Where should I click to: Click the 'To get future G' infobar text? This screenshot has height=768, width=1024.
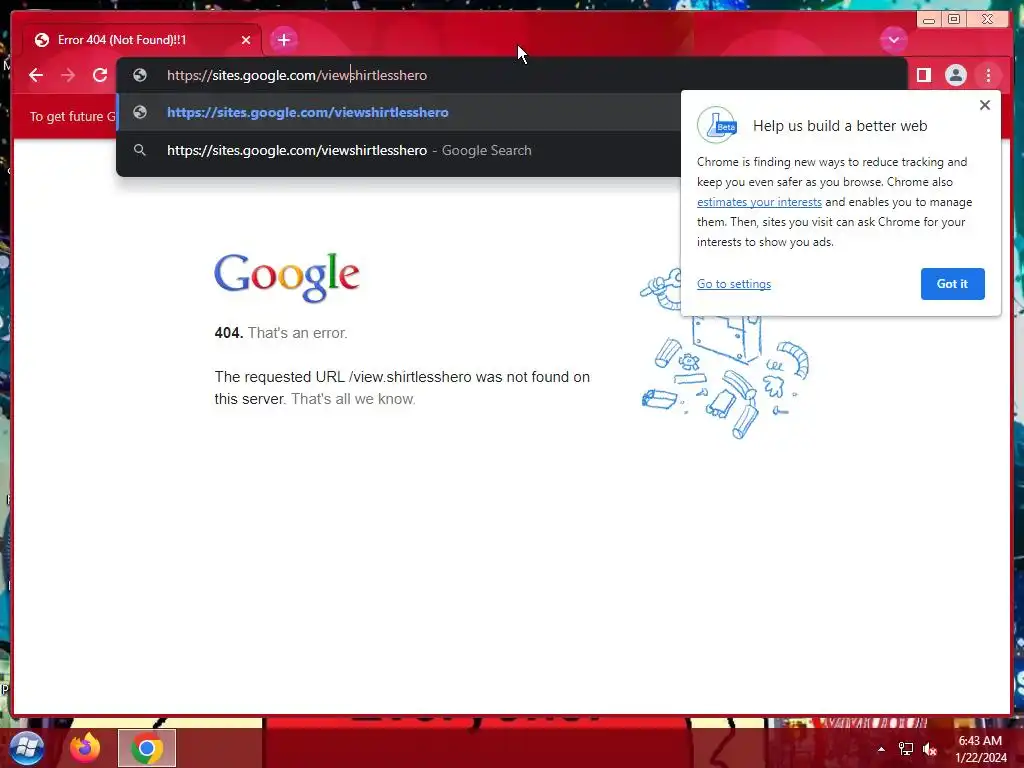coord(72,116)
